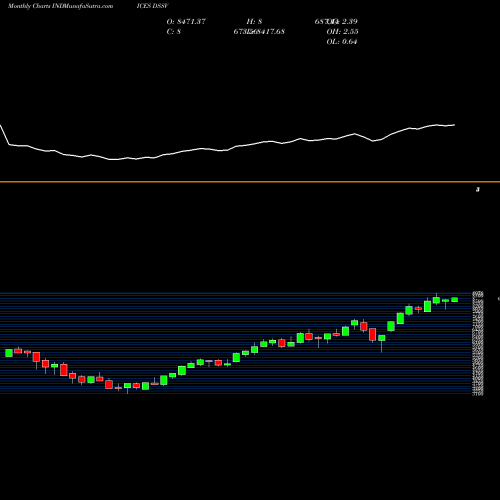Click the 'Monthly Charts INDMunafaSutra.com' title text
The width and height of the screenshot is (500, 500).
(60, 6)
